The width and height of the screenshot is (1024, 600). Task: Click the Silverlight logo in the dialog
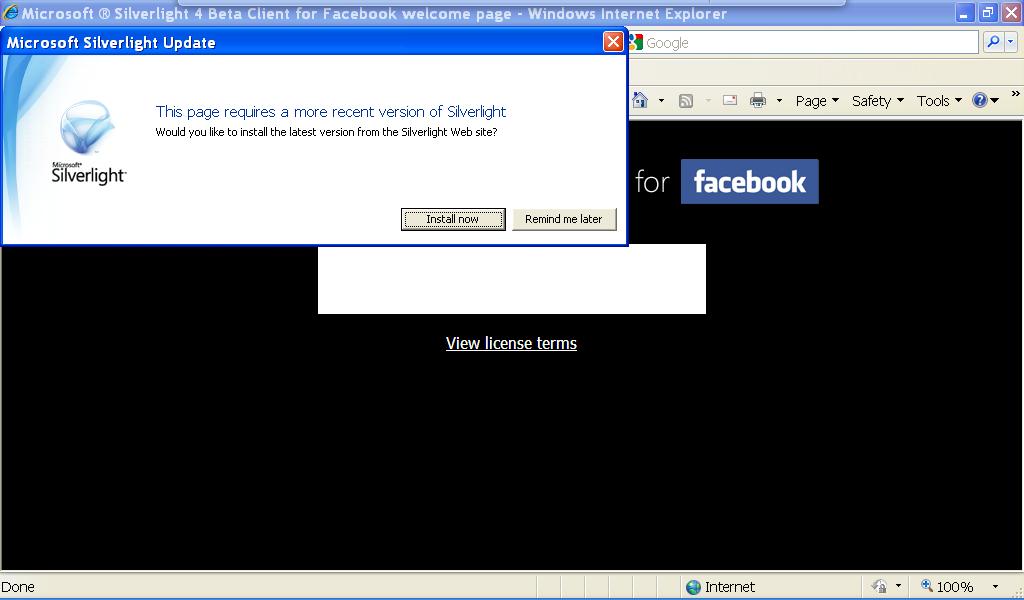[x=88, y=143]
